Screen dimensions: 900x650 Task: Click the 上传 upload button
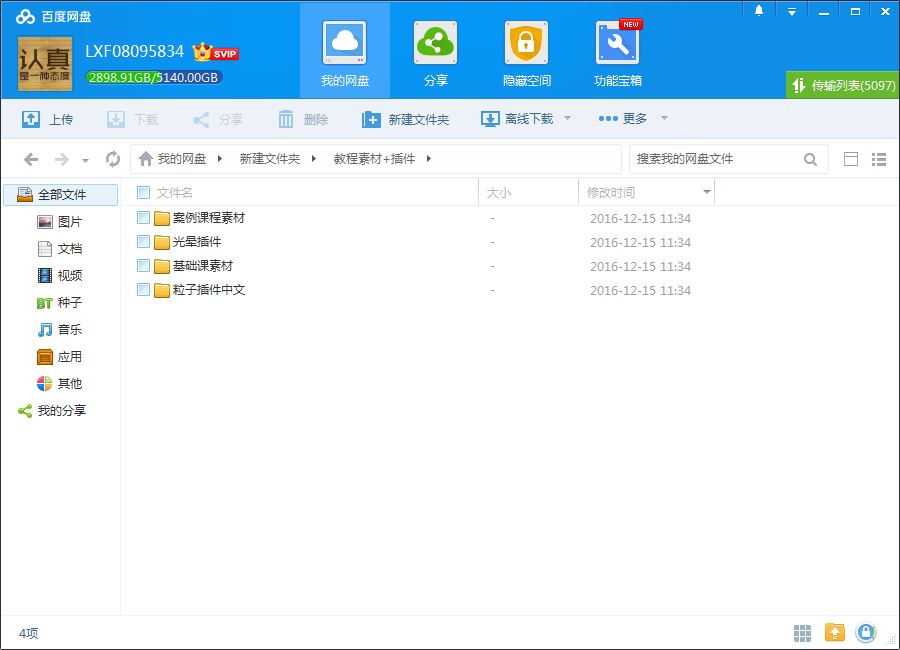(x=48, y=119)
